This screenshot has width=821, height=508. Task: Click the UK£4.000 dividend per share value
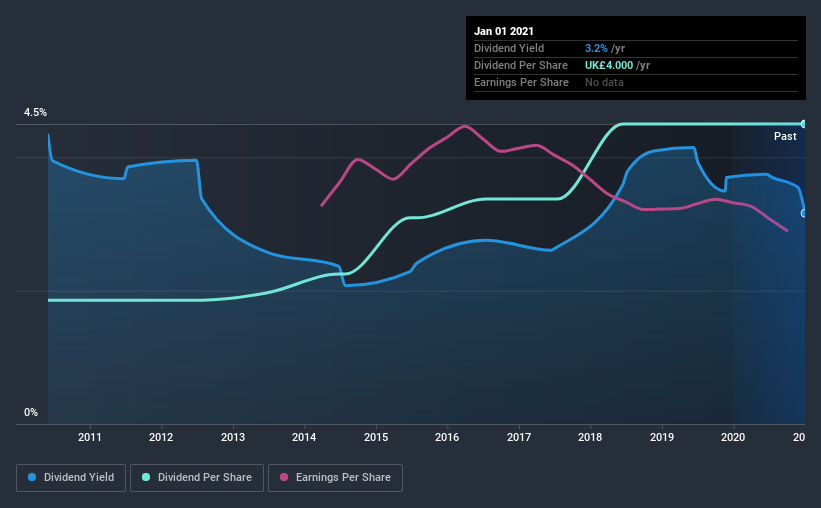click(x=609, y=65)
